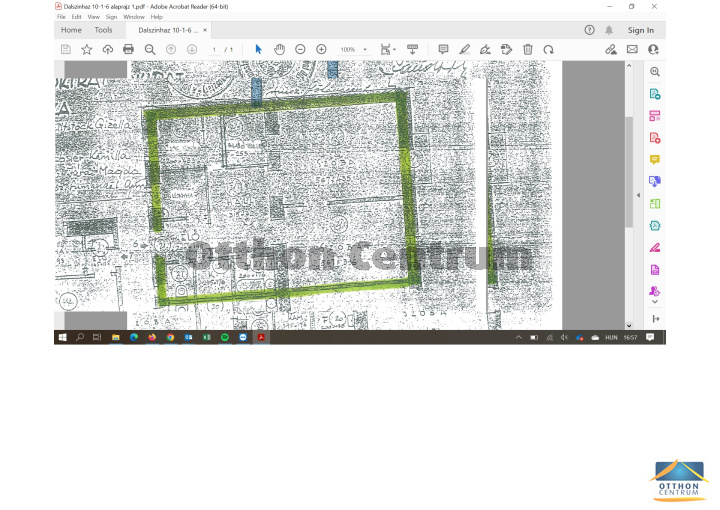The image size is (720, 510).
Task: Open Compress PDF tool in right pane
Action: click(655, 225)
